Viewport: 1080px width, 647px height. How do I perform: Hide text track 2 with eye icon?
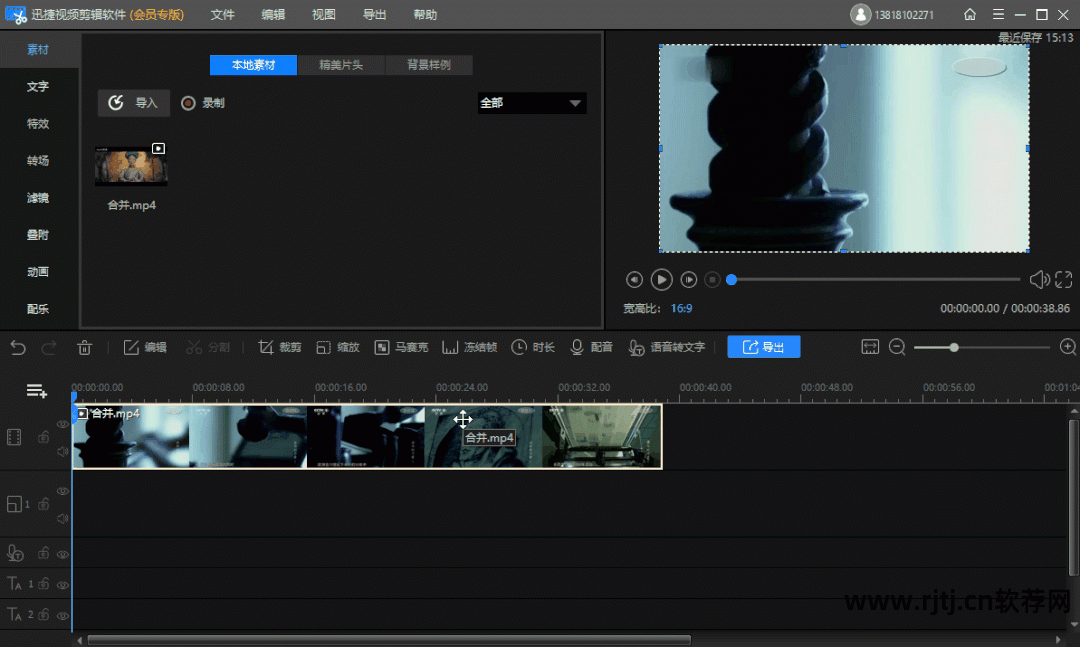click(63, 615)
